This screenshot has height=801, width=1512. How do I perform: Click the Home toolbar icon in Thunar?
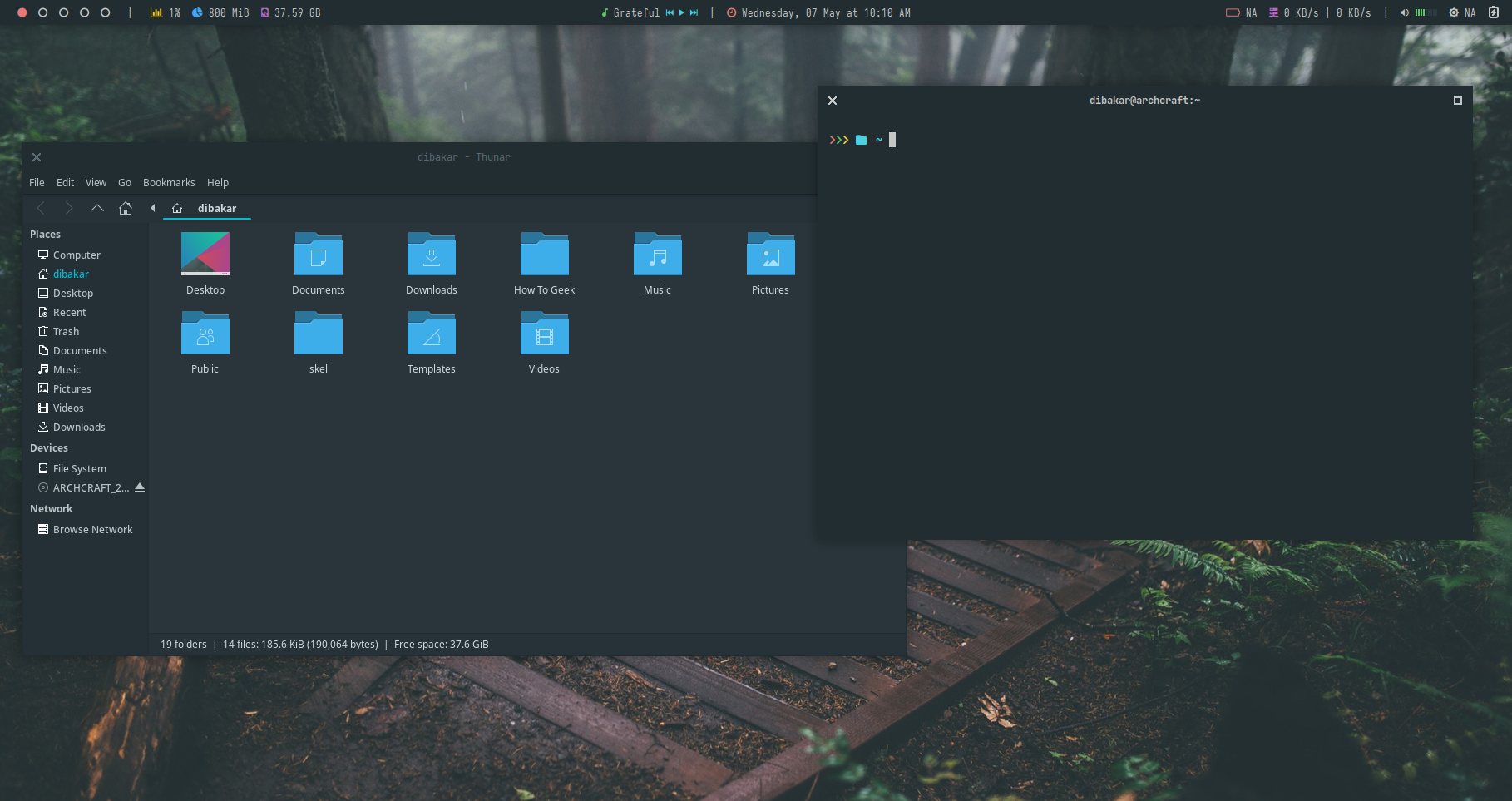(x=126, y=208)
